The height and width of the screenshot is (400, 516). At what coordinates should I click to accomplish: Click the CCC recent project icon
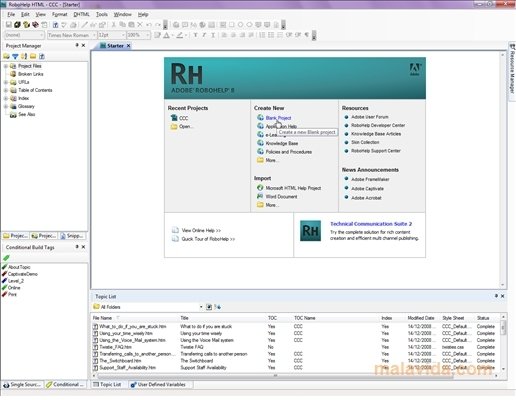(x=174, y=118)
